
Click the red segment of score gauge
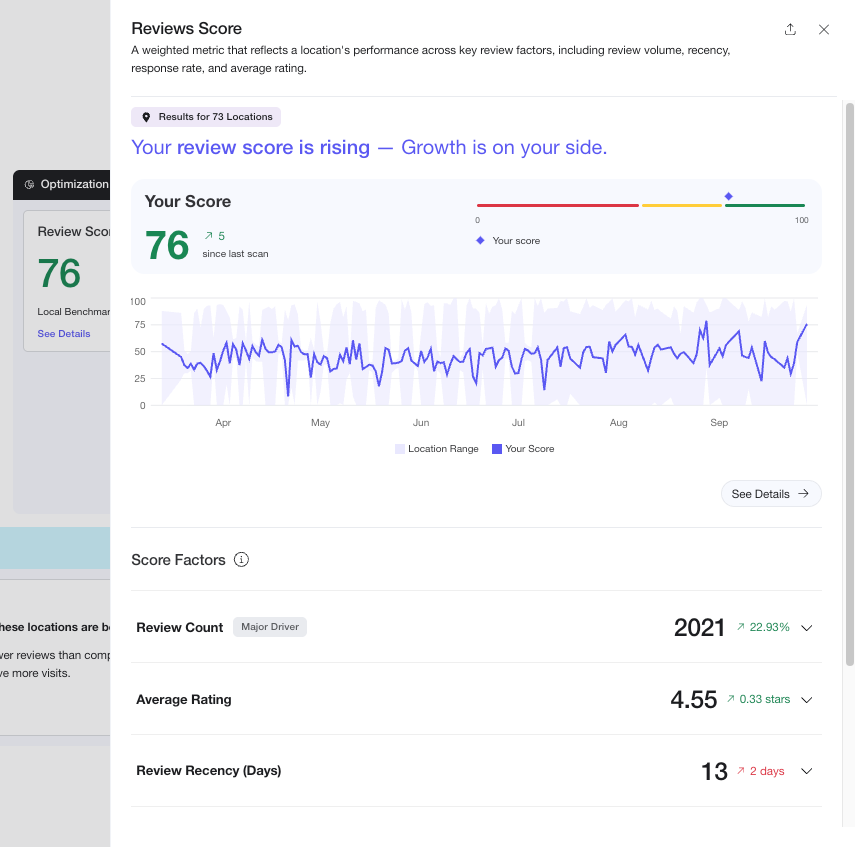pos(557,205)
